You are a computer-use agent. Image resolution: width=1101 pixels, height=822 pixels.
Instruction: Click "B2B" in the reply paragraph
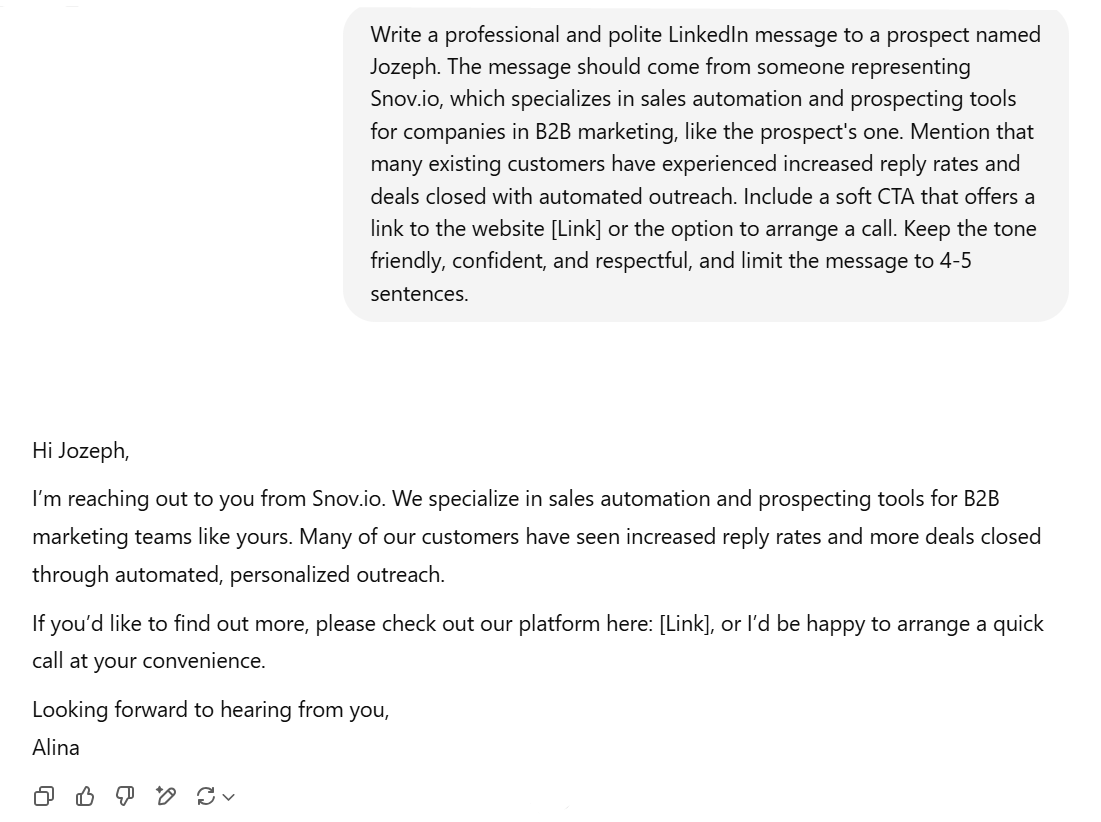[x=981, y=499]
